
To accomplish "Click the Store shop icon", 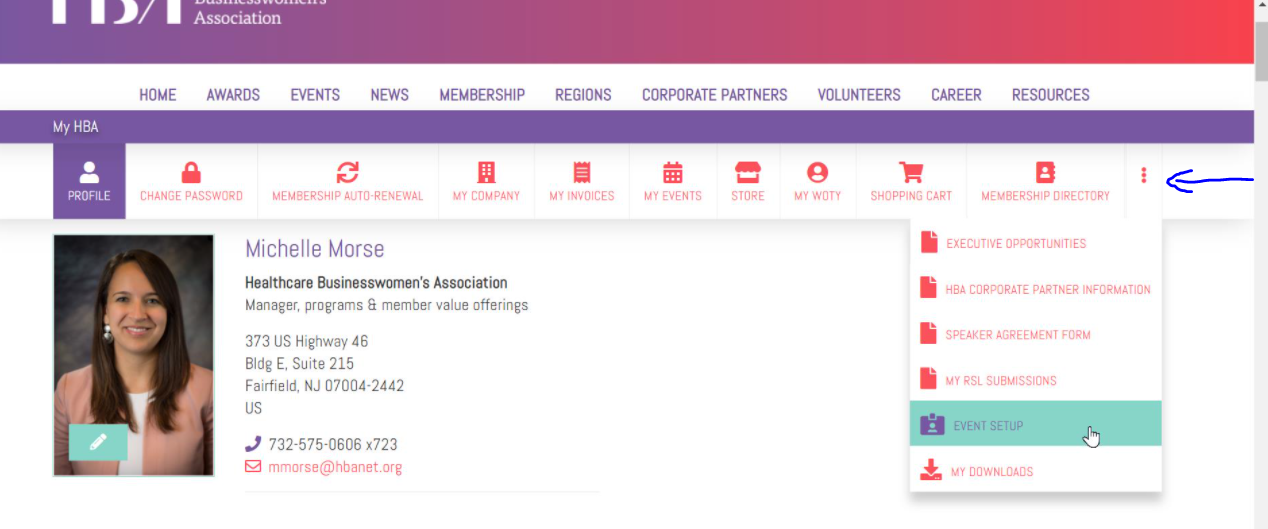I will pyautogui.click(x=747, y=172).
